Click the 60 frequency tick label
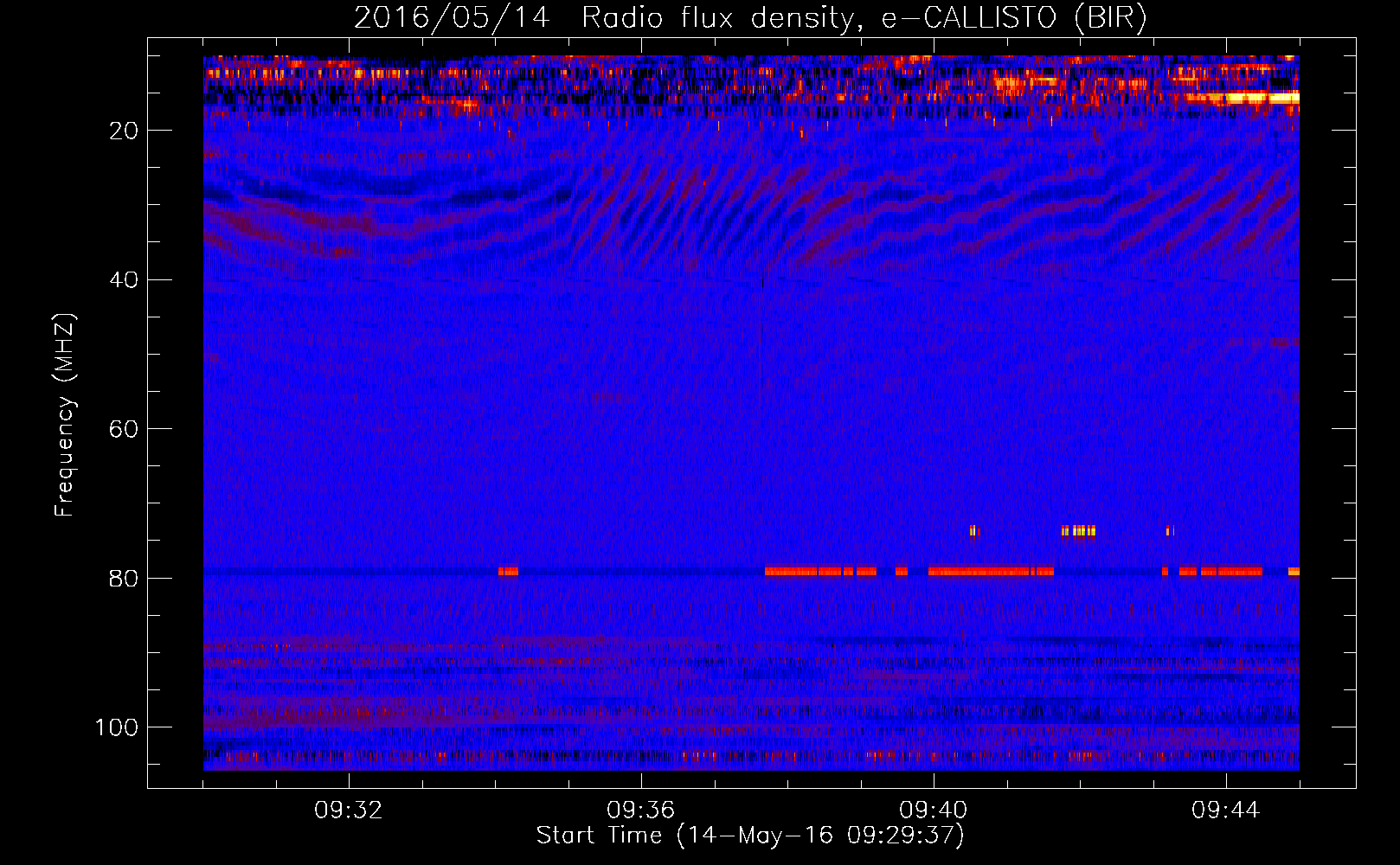Image resolution: width=1400 pixels, height=865 pixels. tap(124, 429)
